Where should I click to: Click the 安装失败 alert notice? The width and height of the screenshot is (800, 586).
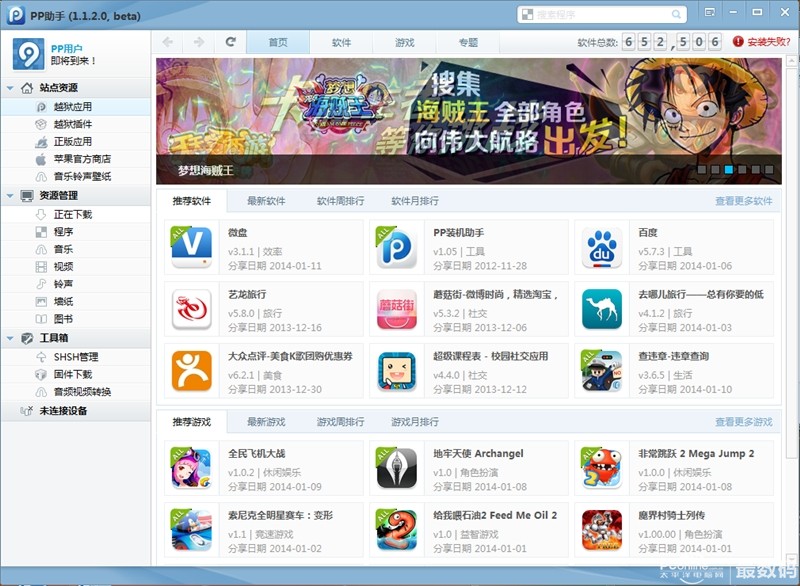[768, 42]
